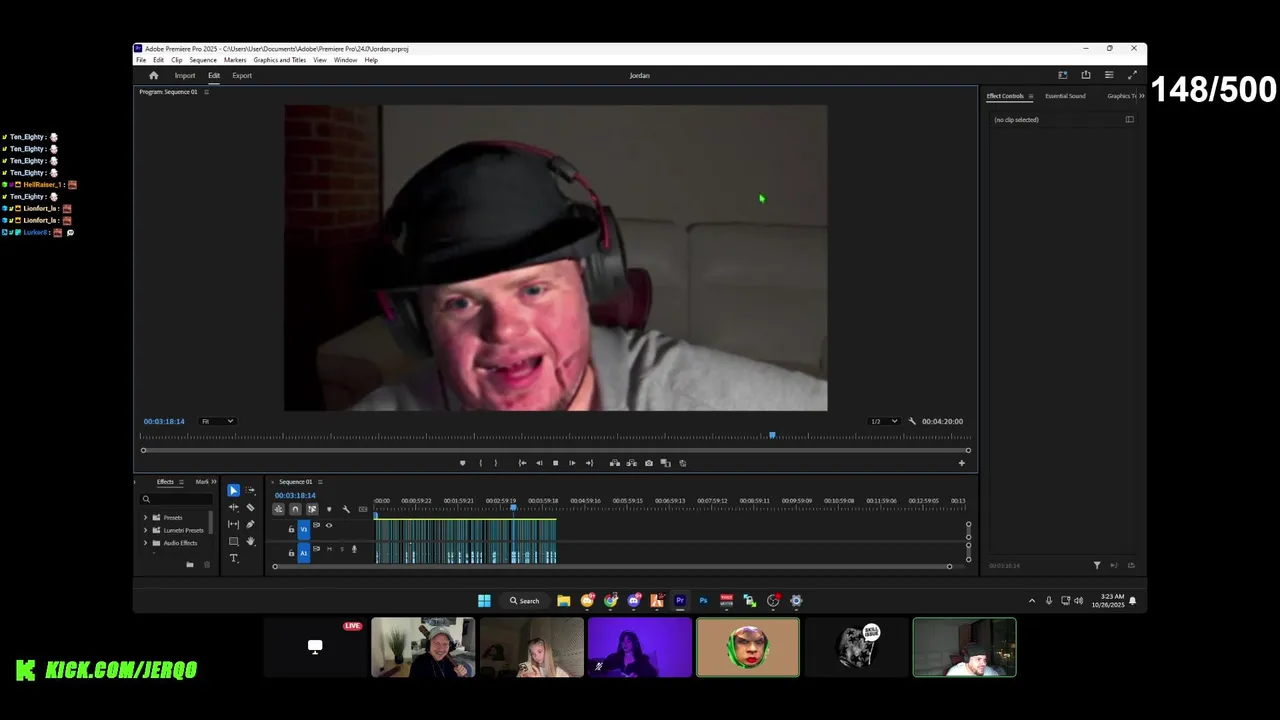This screenshot has width=1280, height=720.
Task: Click the Quick Export share icon
Action: point(1086,75)
